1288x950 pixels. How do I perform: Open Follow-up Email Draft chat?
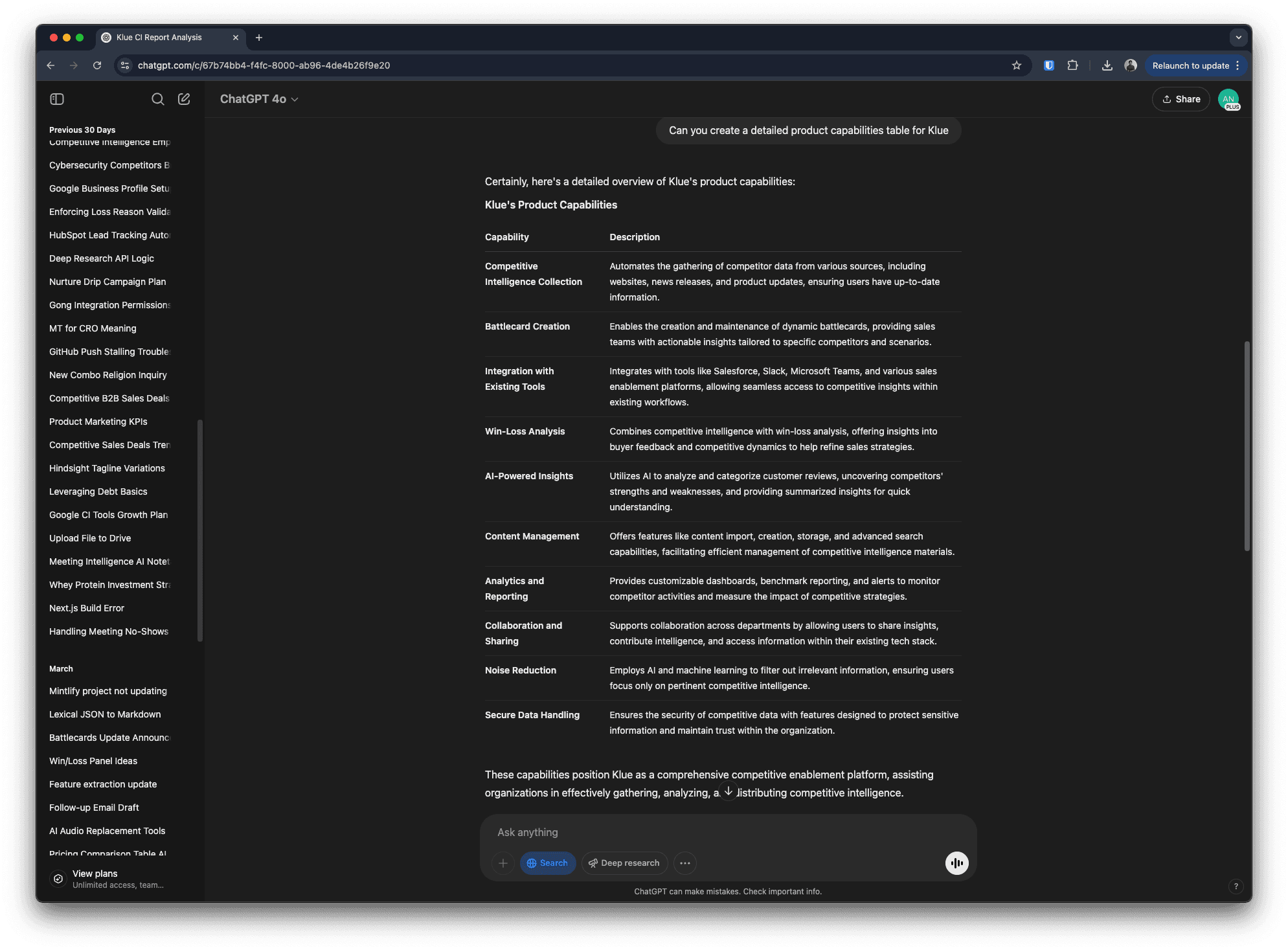pos(94,808)
